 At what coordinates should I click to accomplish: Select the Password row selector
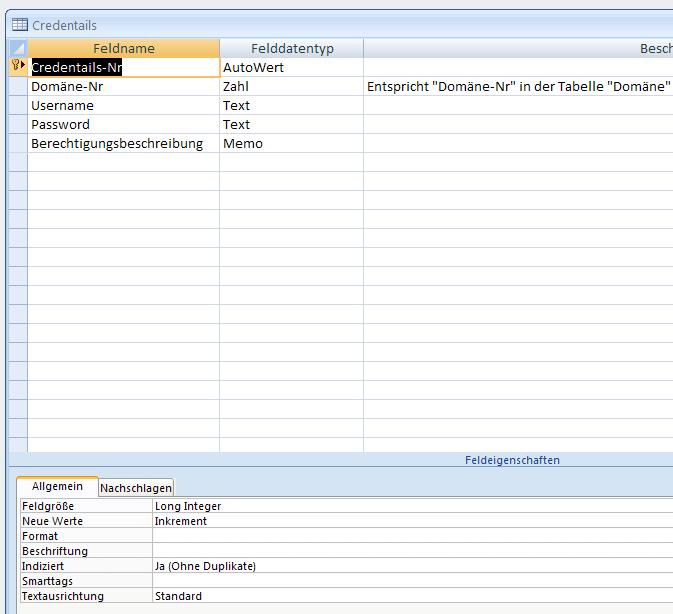18,124
